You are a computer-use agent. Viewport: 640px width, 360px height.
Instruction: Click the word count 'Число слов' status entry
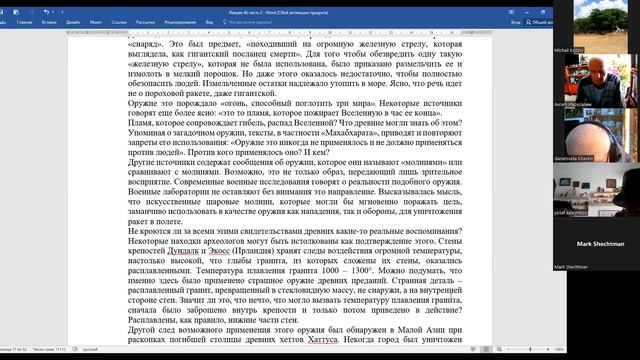[x=49, y=349]
